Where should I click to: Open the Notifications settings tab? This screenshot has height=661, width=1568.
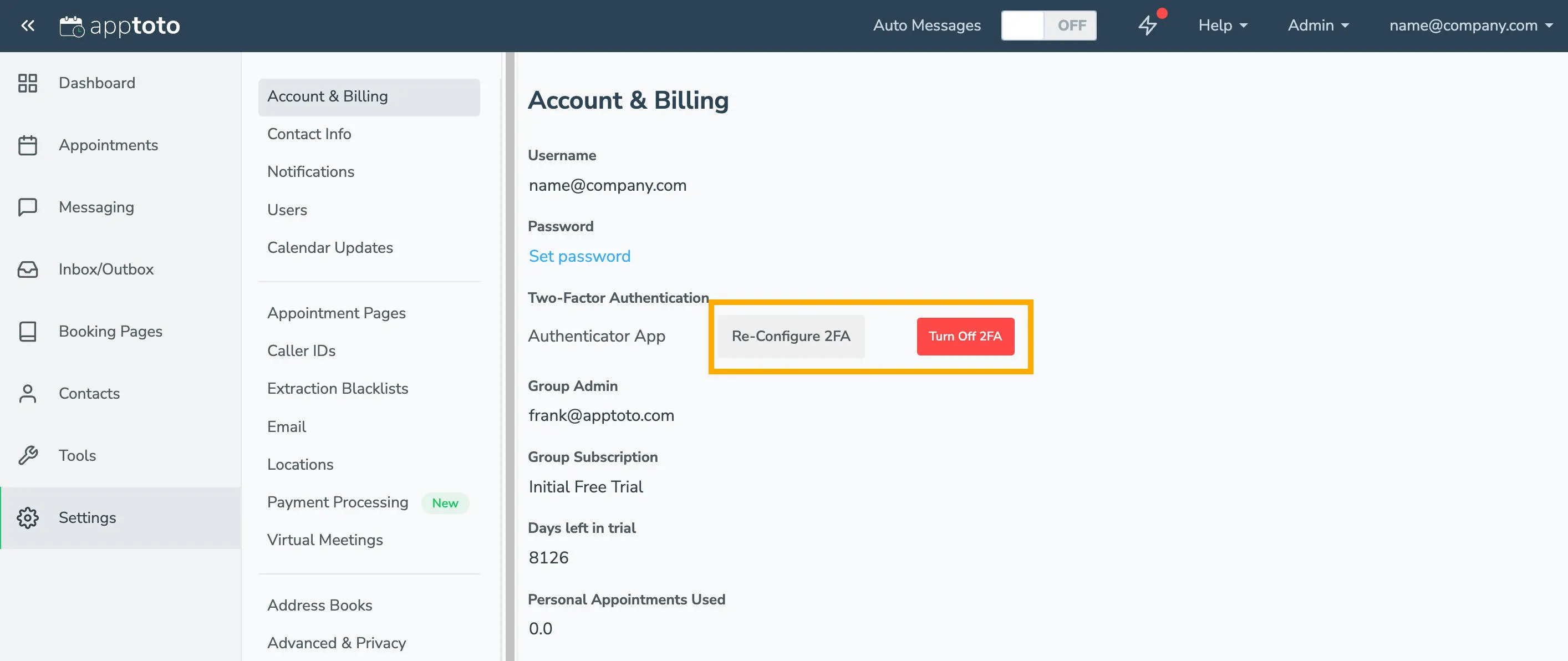point(310,172)
